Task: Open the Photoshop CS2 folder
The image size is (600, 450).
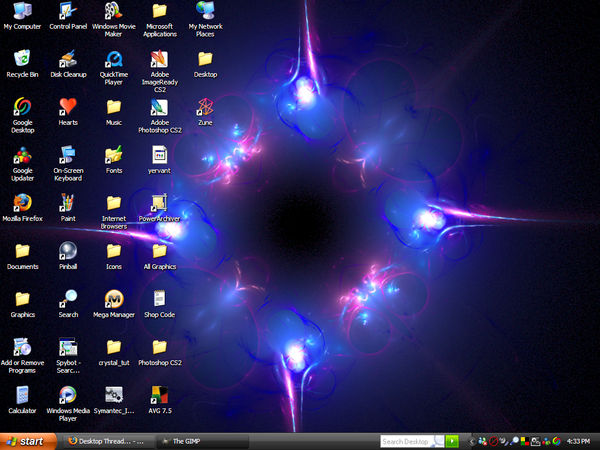Action: [x=160, y=352]
